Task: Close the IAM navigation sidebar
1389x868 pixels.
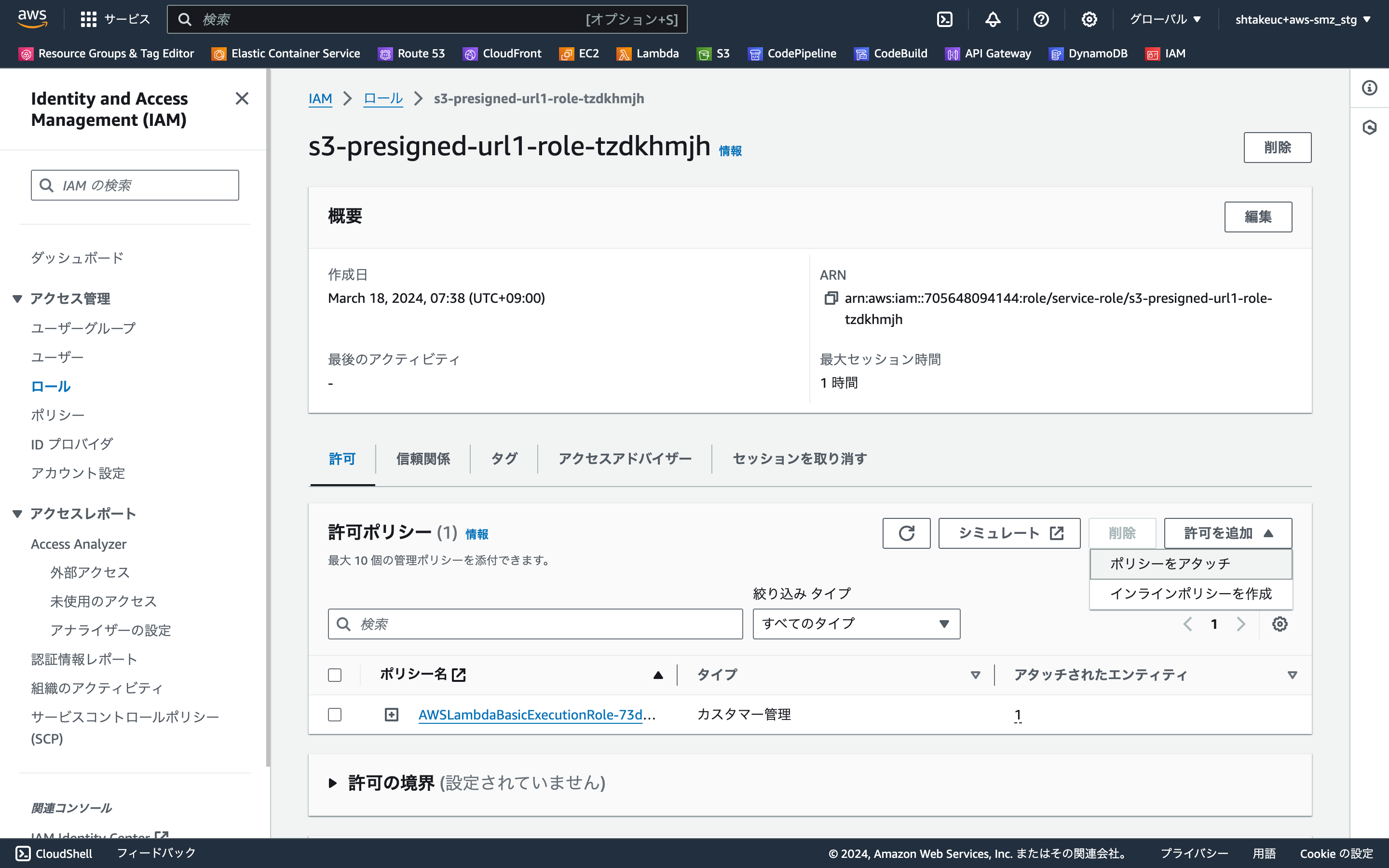Action: (242, 99)
